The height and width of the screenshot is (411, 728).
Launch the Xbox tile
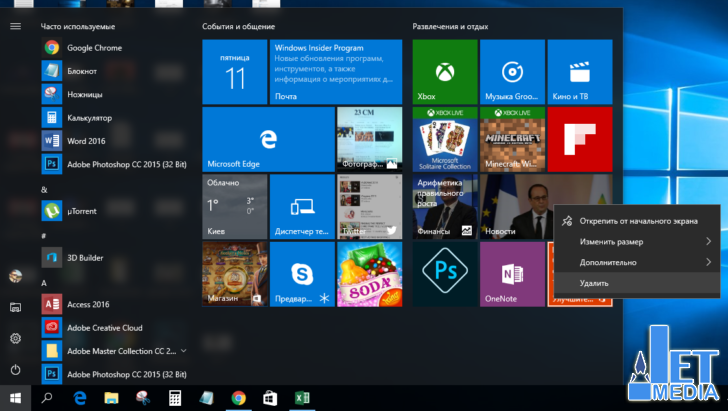(445, 72)
